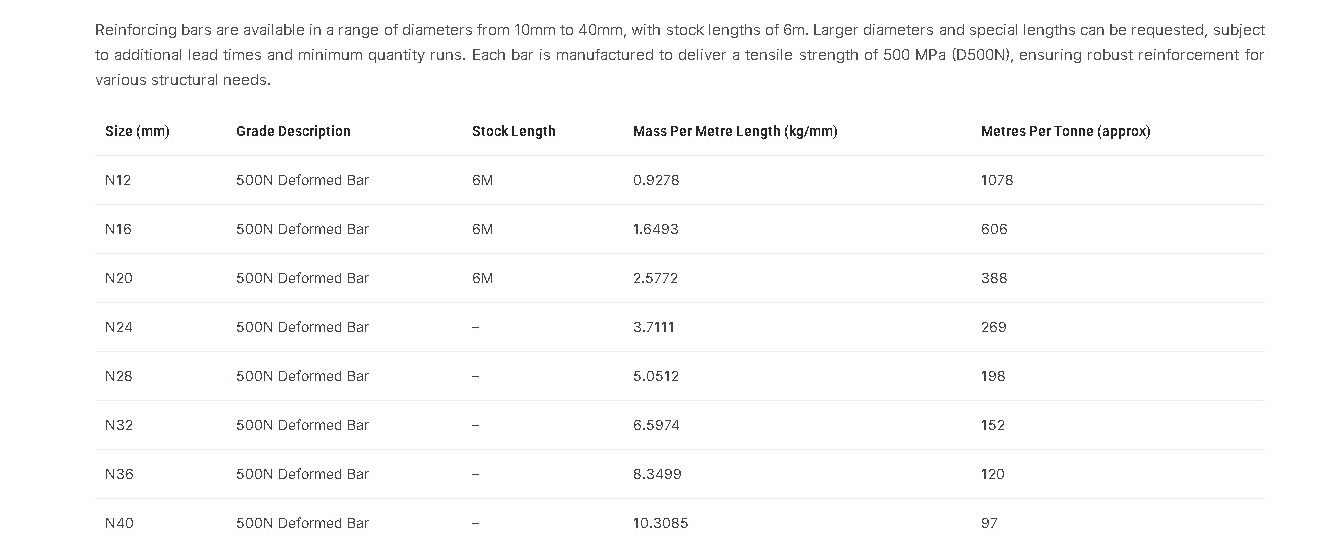The width and height of the screenshot is (1338, 551).
Task: Click the 8.3499 mass value
Action: click(657, 474)
